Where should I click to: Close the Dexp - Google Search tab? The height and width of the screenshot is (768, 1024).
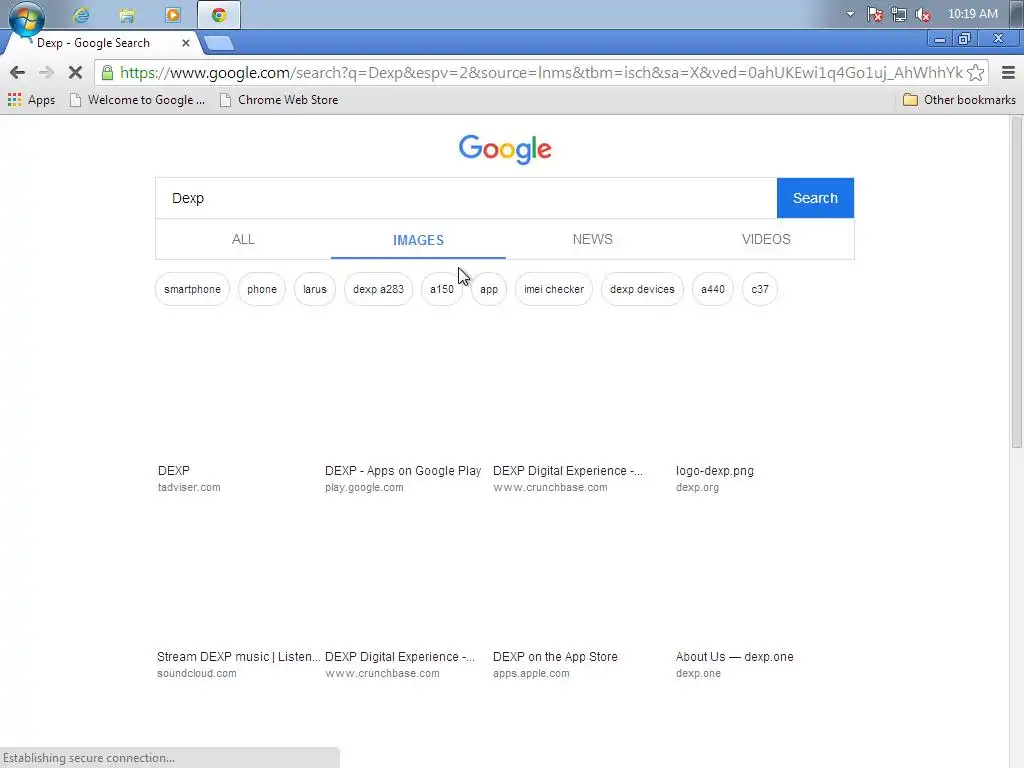[x=185, y=43]
